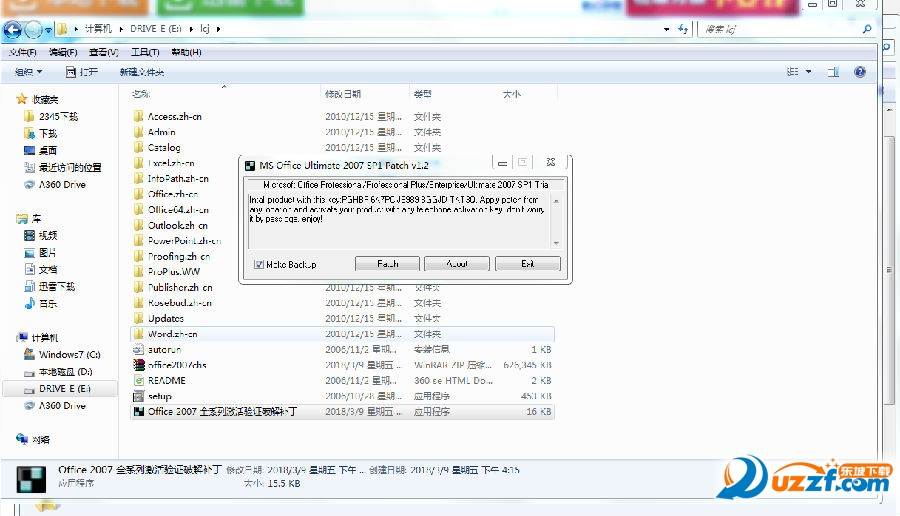Select the Publisher.zh-cn folder
This screenshot has width=900, height=516.
(180, 287)
